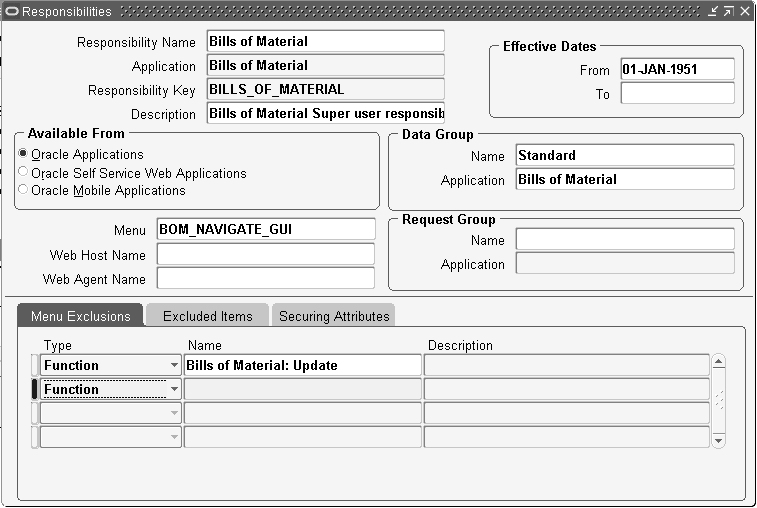Choose Oracle Self Service Web Applications option
757x508 pixels.
pos(23,171)
